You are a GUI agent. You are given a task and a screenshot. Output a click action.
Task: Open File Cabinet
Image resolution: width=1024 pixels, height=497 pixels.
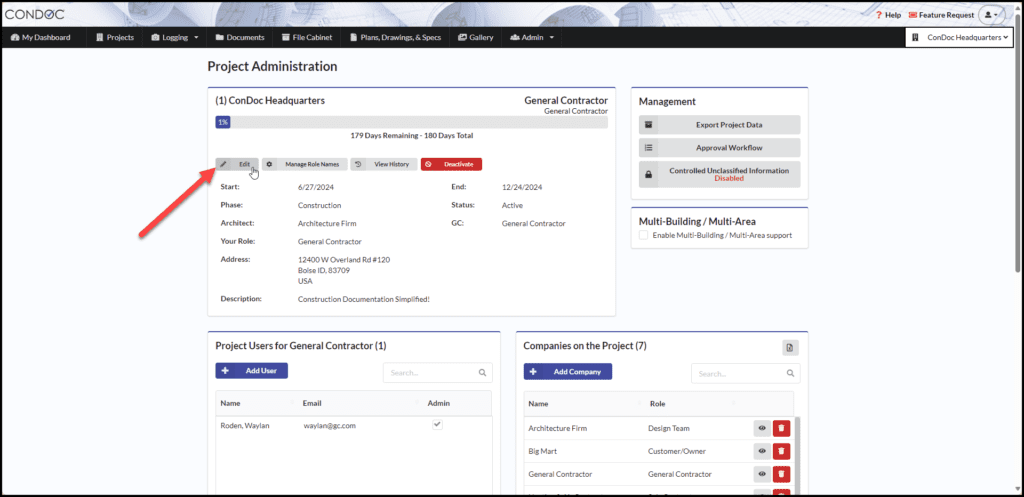307,37
